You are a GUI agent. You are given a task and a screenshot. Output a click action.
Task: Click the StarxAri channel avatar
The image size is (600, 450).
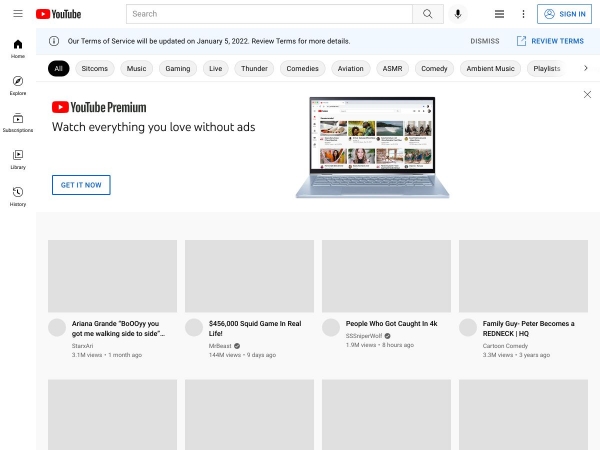click(x=57, y=328)
